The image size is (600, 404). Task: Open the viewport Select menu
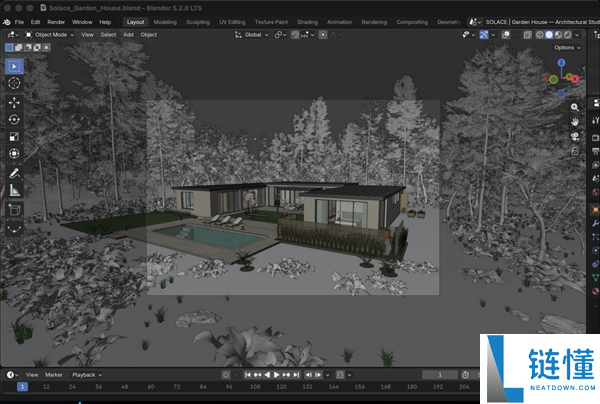point(108,35)
